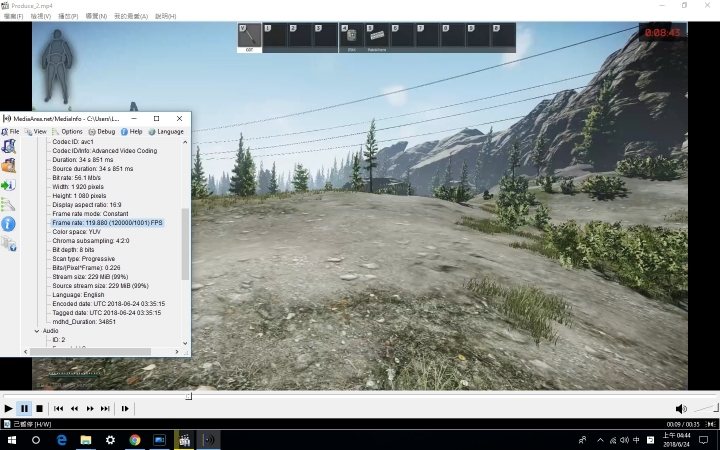The width and height of the screenshot is (720, 450).
Task: Click MediaInfo scroll up arrow
Action: click(x=186, y=142)
